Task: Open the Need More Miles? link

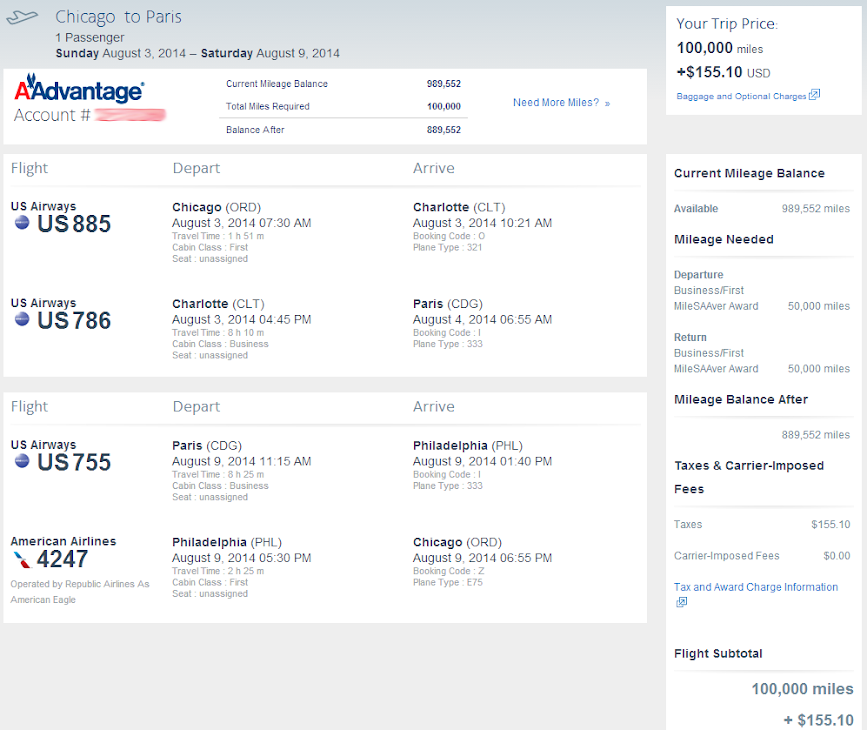Action: pos(561,102)
